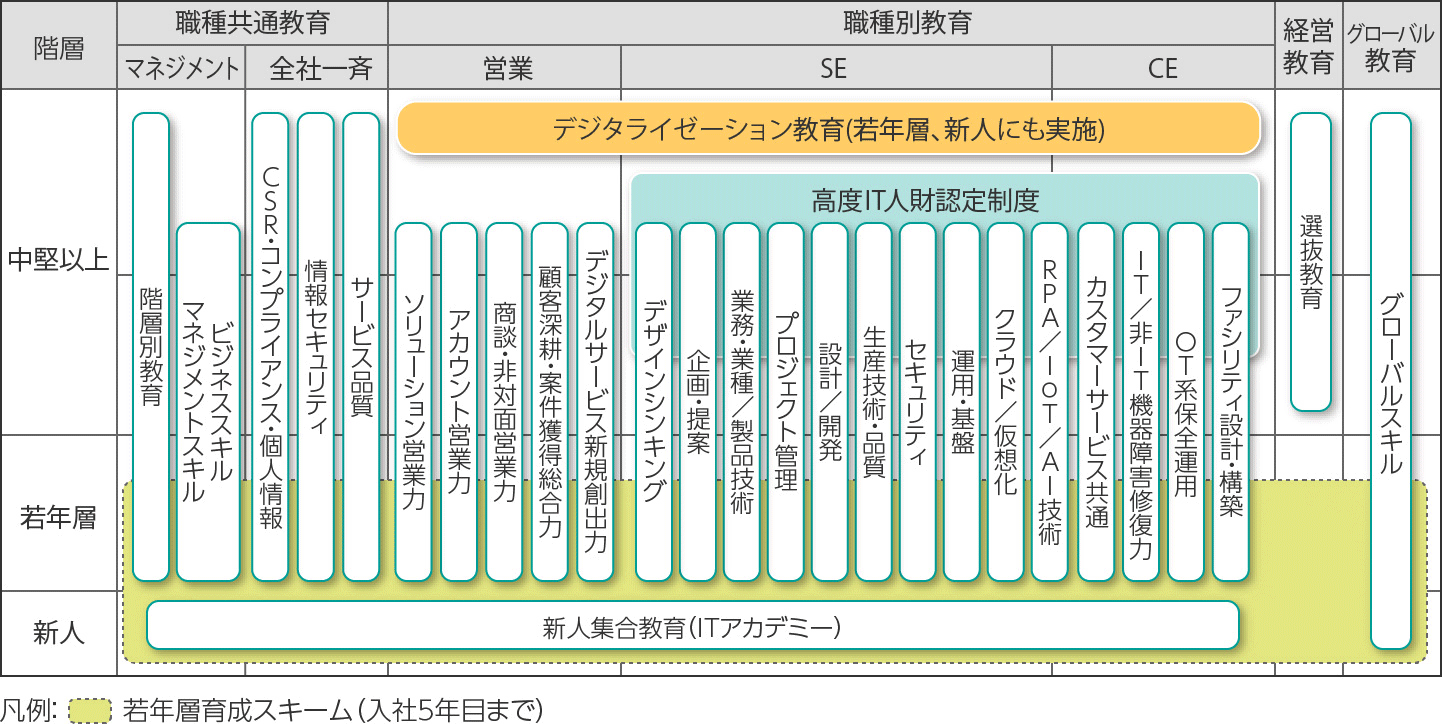
Task: Select the 顧客深耕・案件獲得総合力 box
Action: point(550,402)
